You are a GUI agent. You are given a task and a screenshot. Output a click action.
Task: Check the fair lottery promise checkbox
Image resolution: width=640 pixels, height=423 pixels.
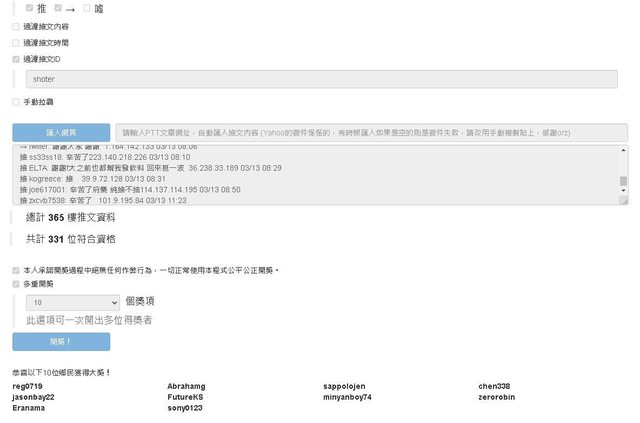coord(15,270)
